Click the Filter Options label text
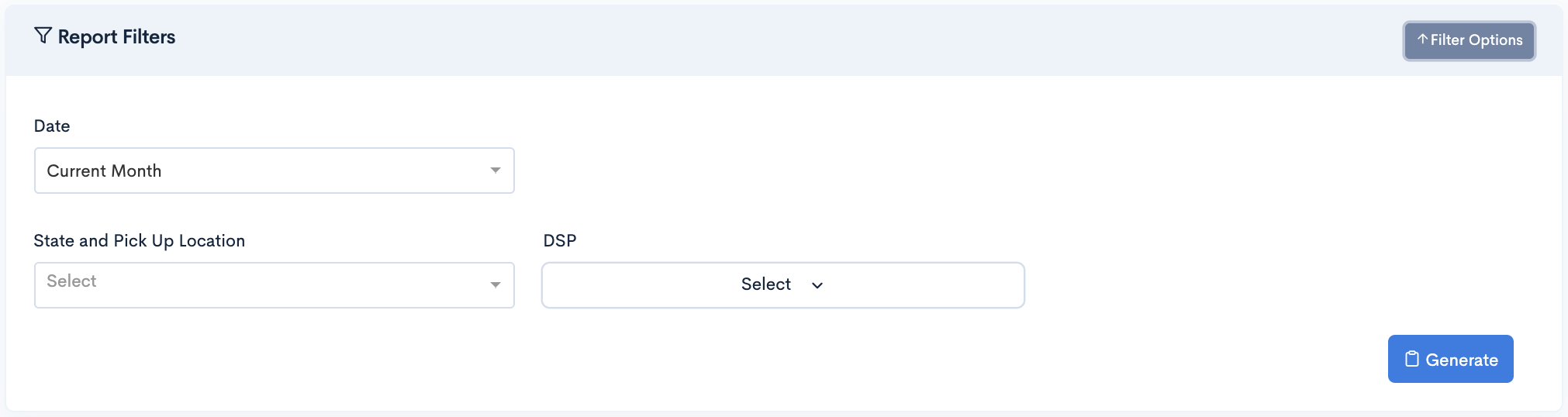Viewport: 1568px width, 417px height. click(x=1476, y=40)
